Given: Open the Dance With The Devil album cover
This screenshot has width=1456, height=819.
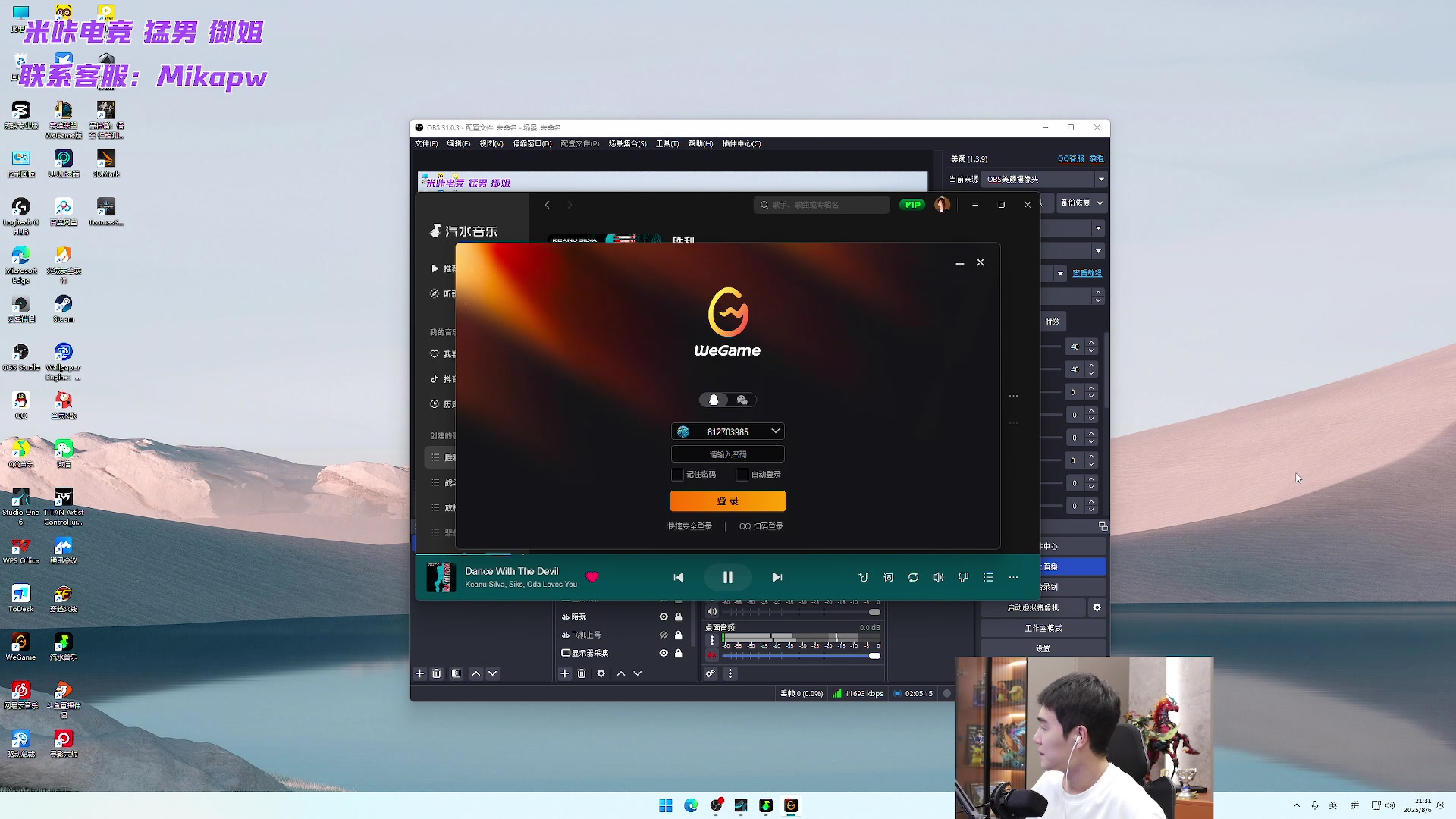Looking at the screenshot, I should [x=440, y=577].
